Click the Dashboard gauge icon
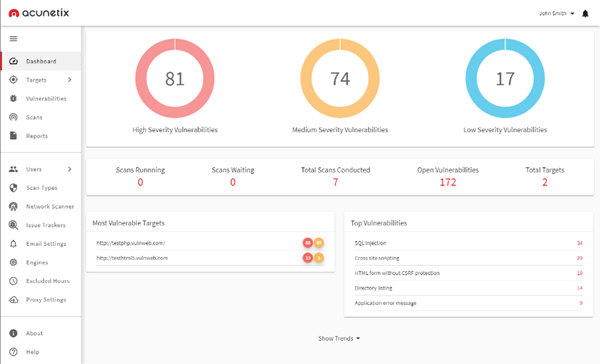Viewport: 600px width, 364px height. [x=13, y=61]
